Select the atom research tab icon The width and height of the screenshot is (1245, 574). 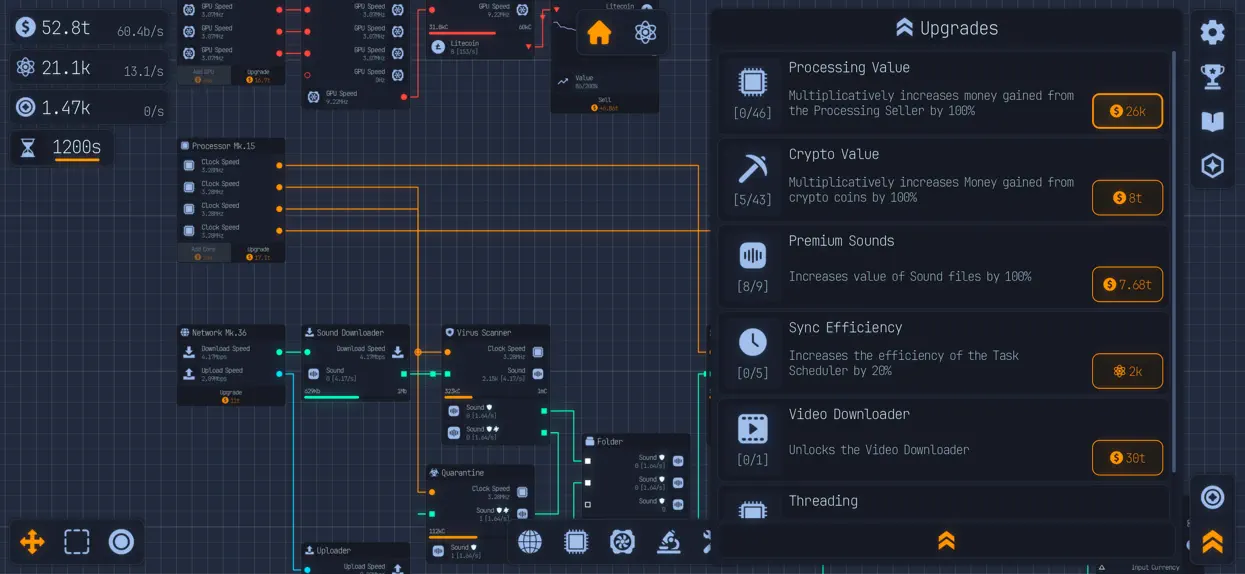[x=646, y=33]
